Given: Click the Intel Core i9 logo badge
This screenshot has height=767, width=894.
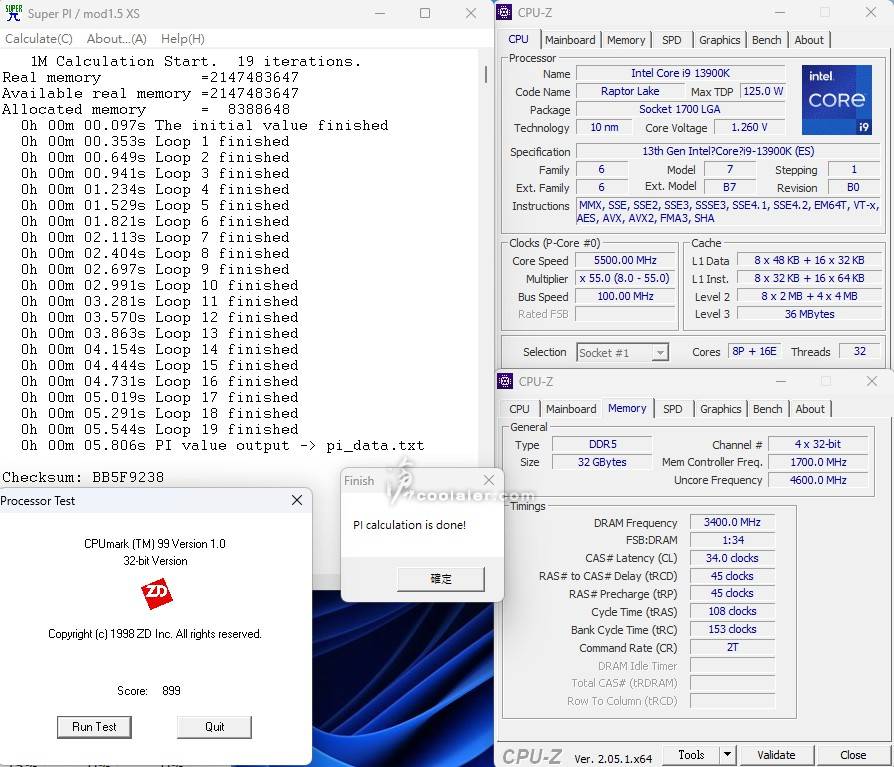Looking at the screenshot, I should coord(836,100).
